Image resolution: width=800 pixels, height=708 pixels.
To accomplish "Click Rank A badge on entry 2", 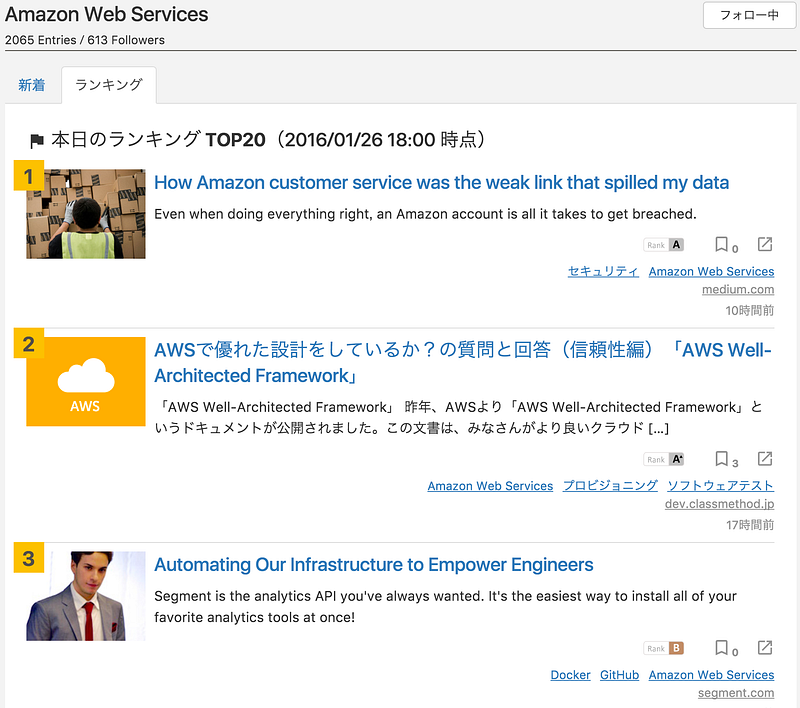I will (x=663, y=459).
